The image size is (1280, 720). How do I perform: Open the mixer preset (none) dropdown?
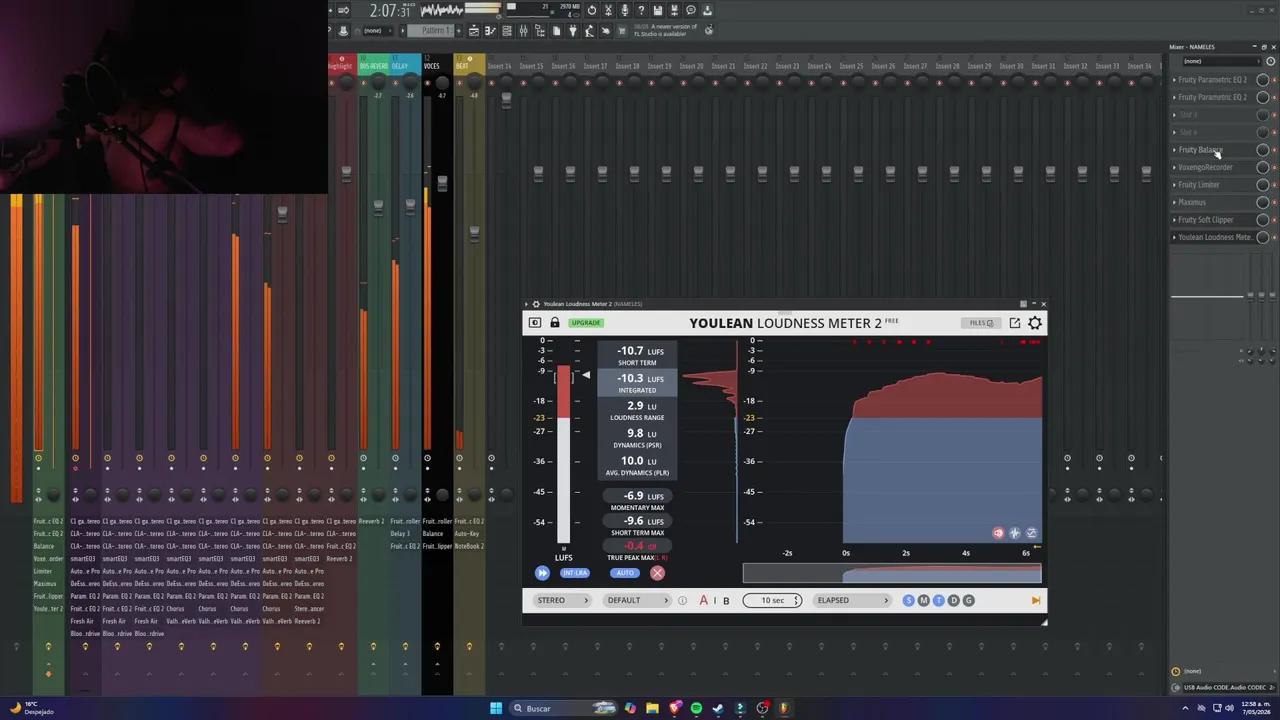[1220, 61]
